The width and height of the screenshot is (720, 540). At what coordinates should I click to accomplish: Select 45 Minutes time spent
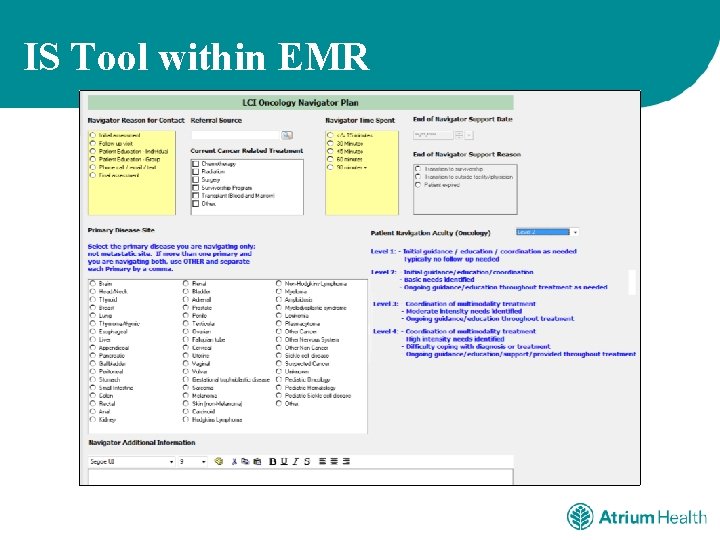coord(330,151)
